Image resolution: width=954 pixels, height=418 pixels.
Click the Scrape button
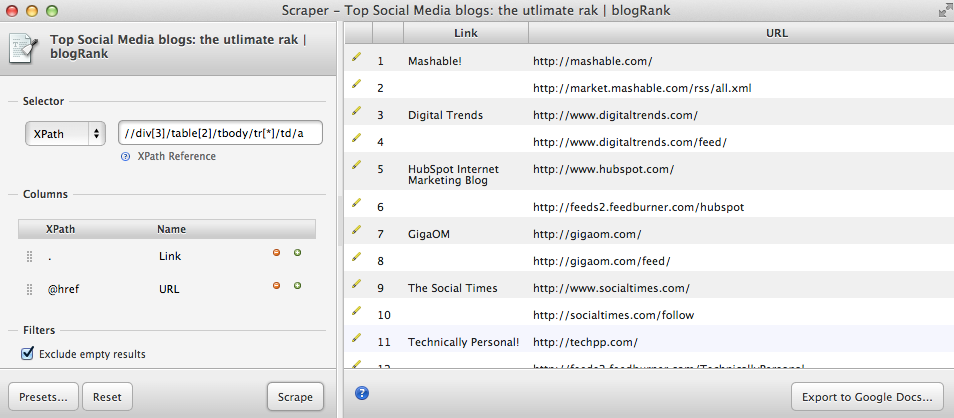coord(295,397)
